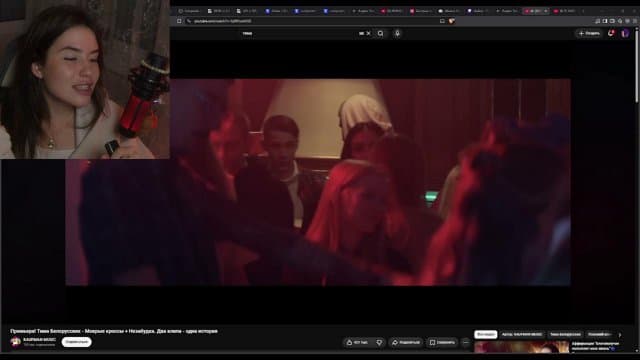The height and width of the screenshot is (360, 640).
Task: Open the browser main menu icon
Action: (x=635, y=21)
